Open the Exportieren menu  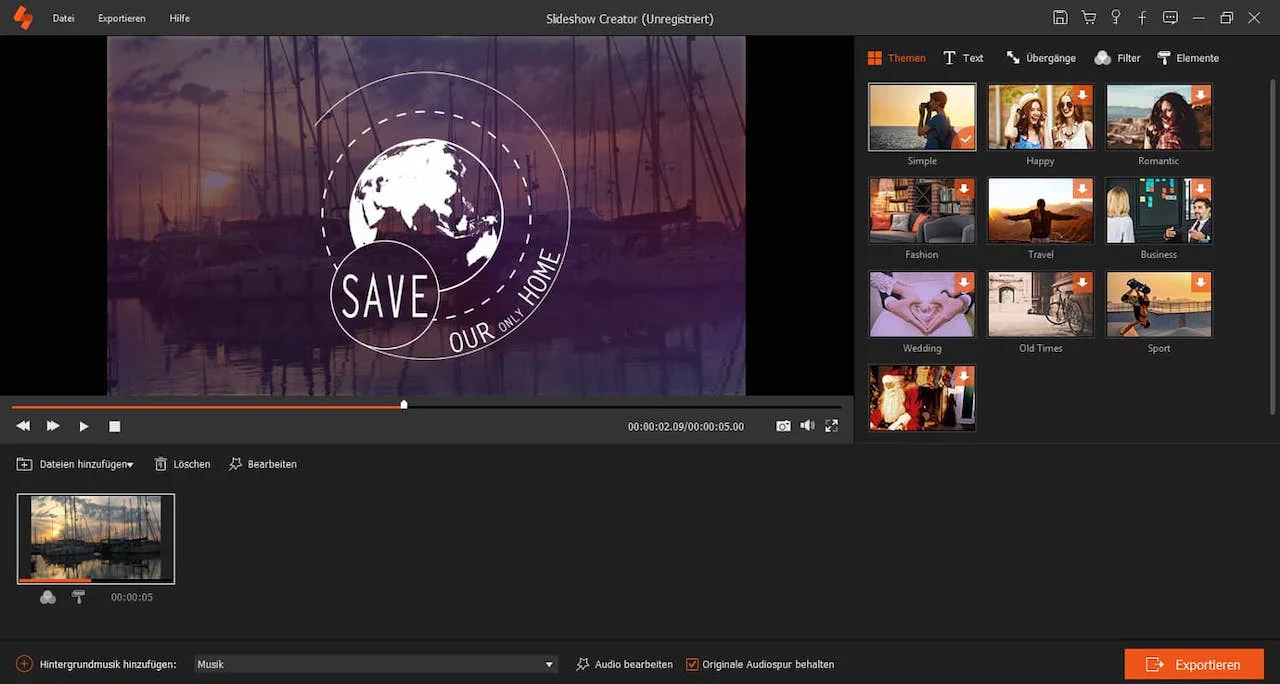[x=121, y=18]
